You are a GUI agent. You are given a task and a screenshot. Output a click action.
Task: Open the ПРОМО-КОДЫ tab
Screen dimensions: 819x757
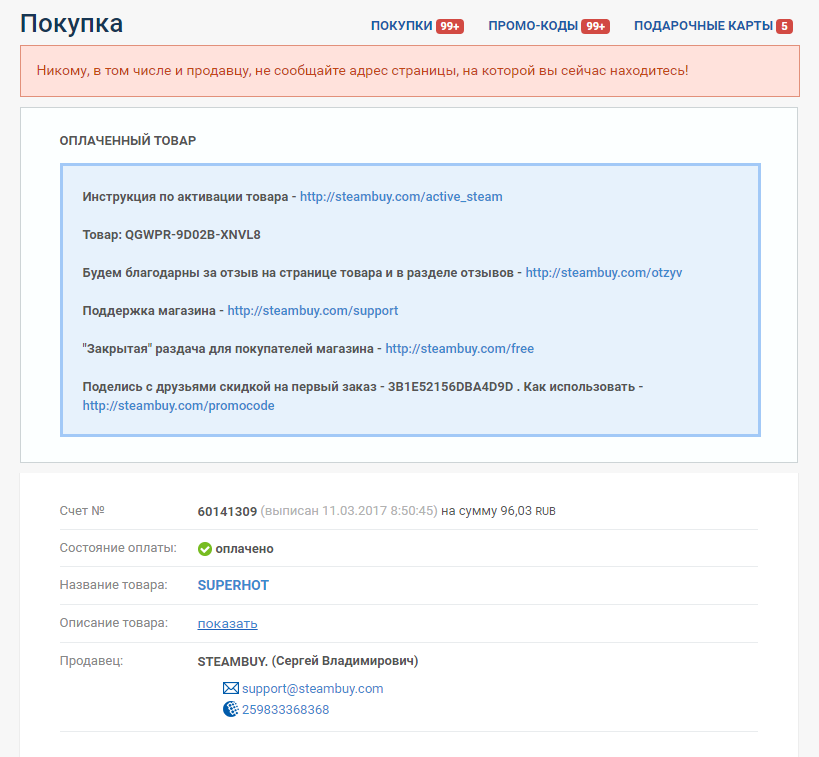[x=533, y=26]
